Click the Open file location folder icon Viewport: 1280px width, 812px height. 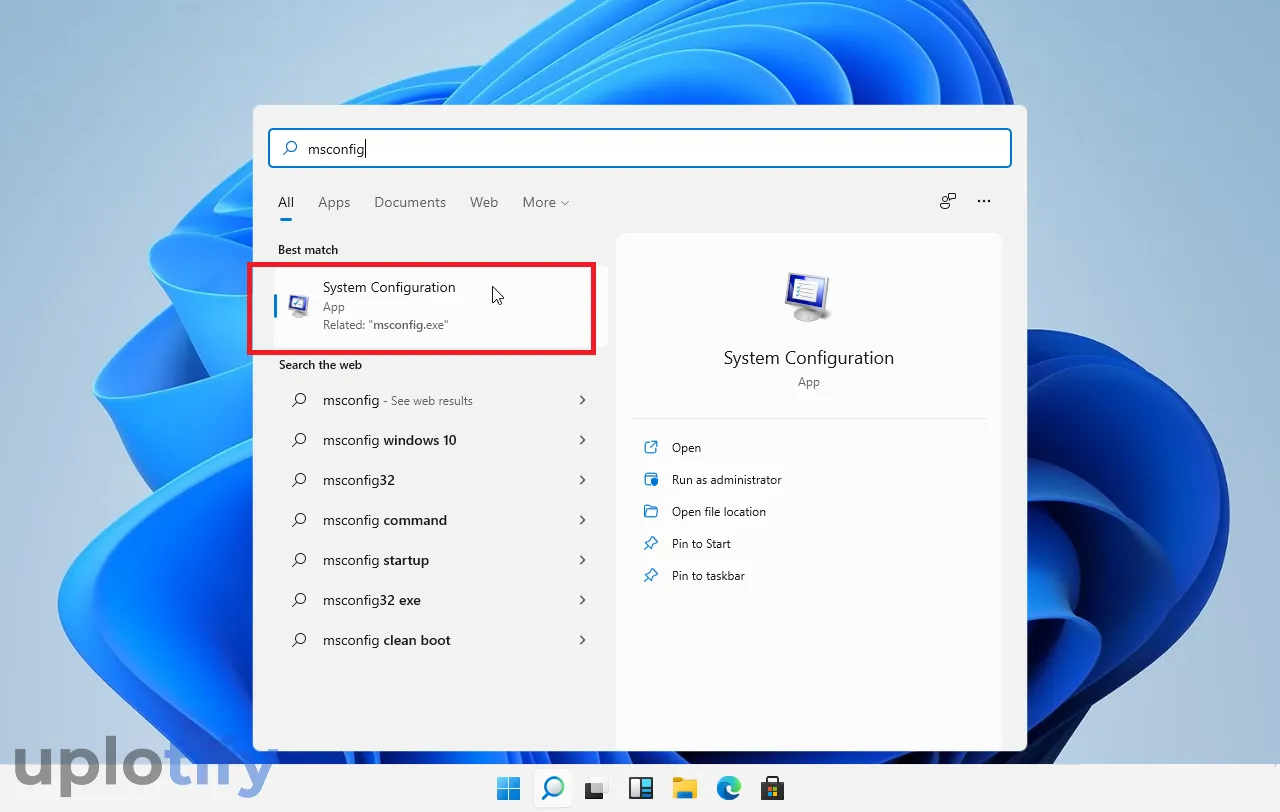tap(651, 512)
